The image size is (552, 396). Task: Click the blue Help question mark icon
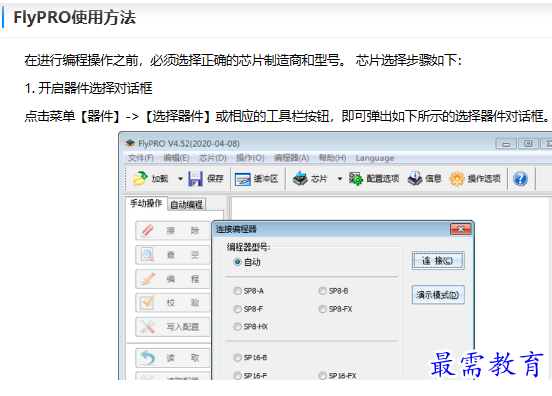click(520, 179)
